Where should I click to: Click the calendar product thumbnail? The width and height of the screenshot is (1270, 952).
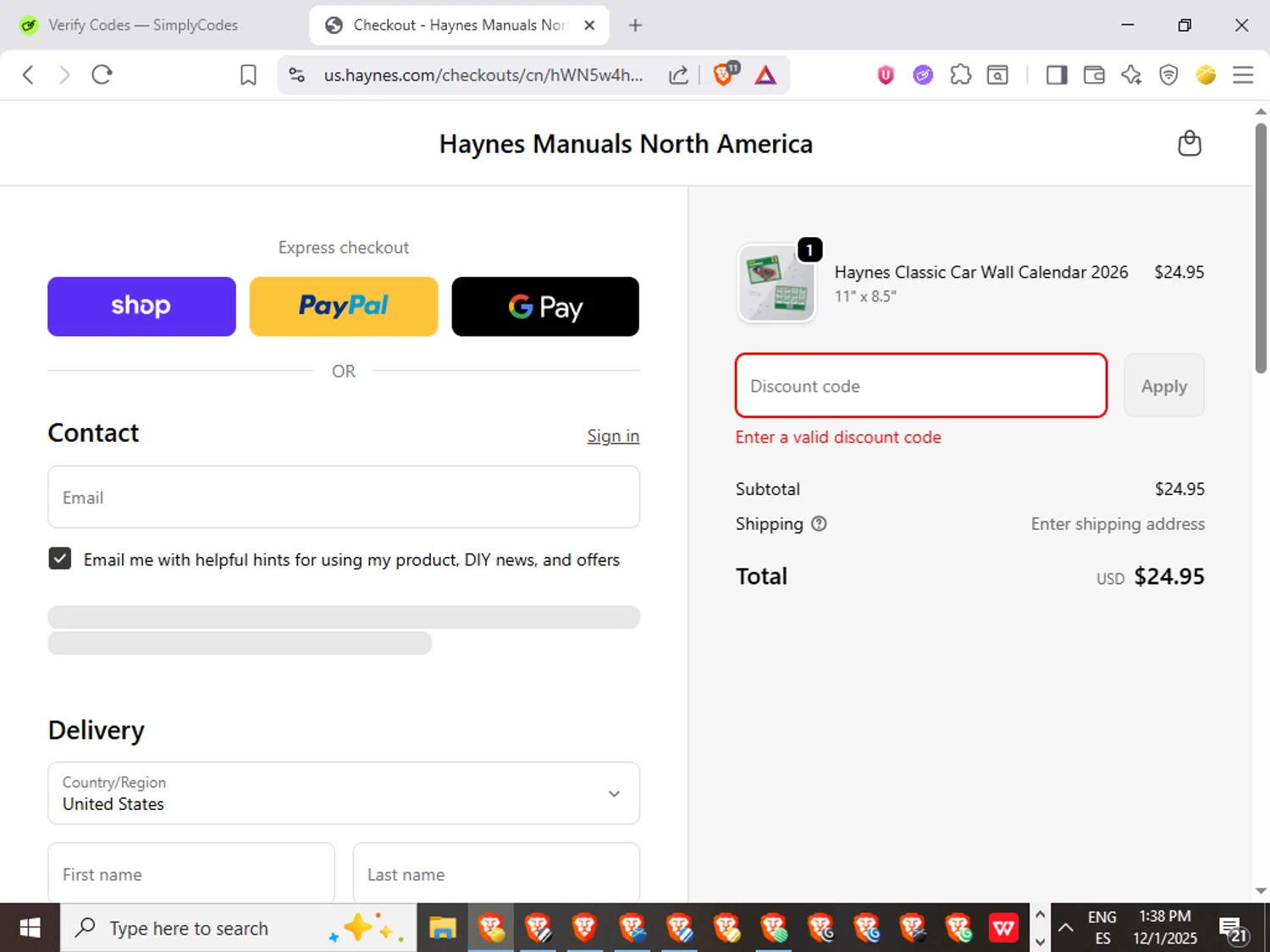coord(777,283)
